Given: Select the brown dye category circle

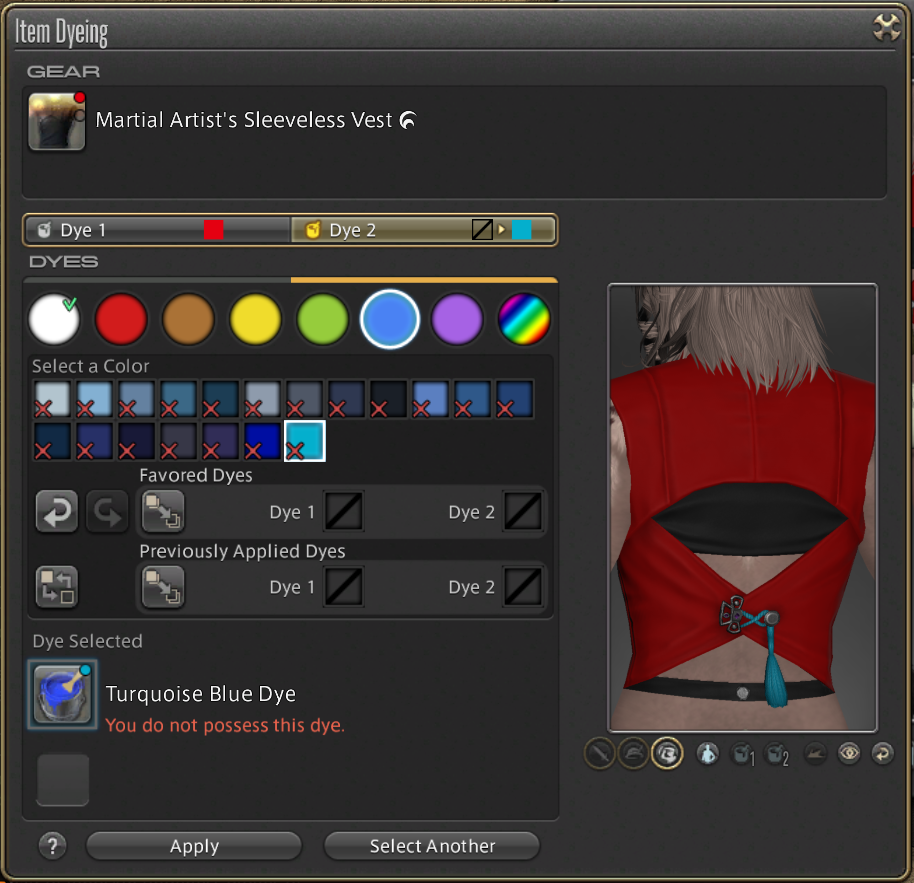Looking at the screenshot, I should click(x=188, y=319).
